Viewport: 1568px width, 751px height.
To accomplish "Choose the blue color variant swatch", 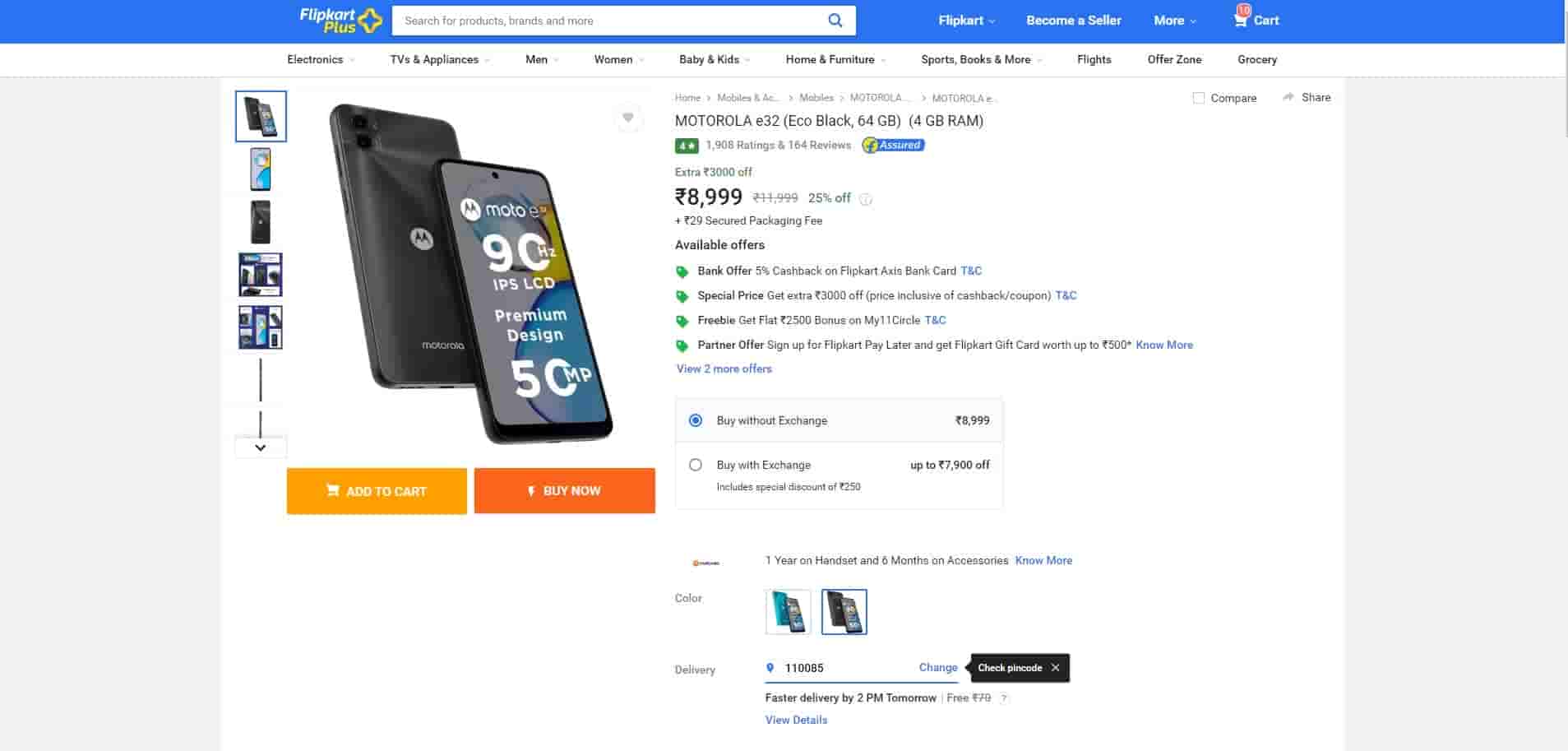I will point(788,612).
